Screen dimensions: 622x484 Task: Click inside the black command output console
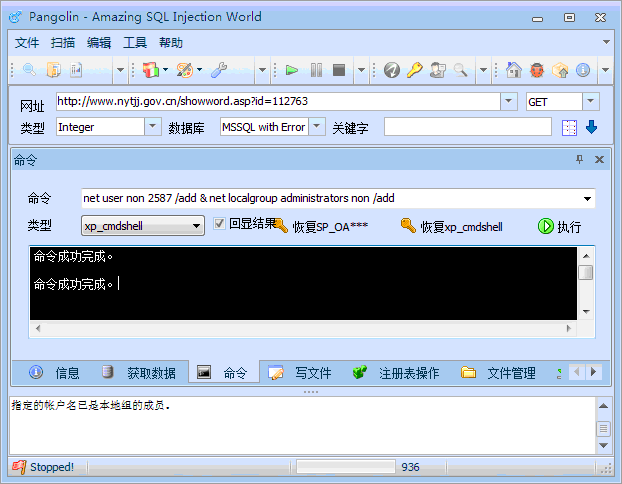click(303, 283)
